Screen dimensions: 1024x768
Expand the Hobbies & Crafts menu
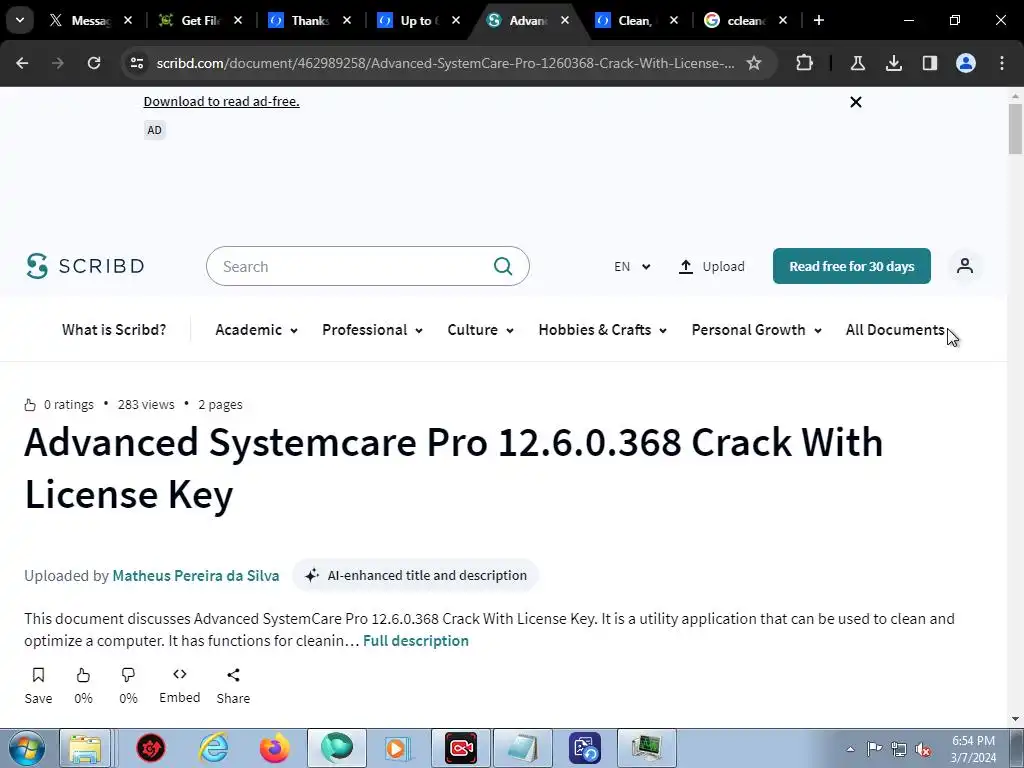pos(602,330)
